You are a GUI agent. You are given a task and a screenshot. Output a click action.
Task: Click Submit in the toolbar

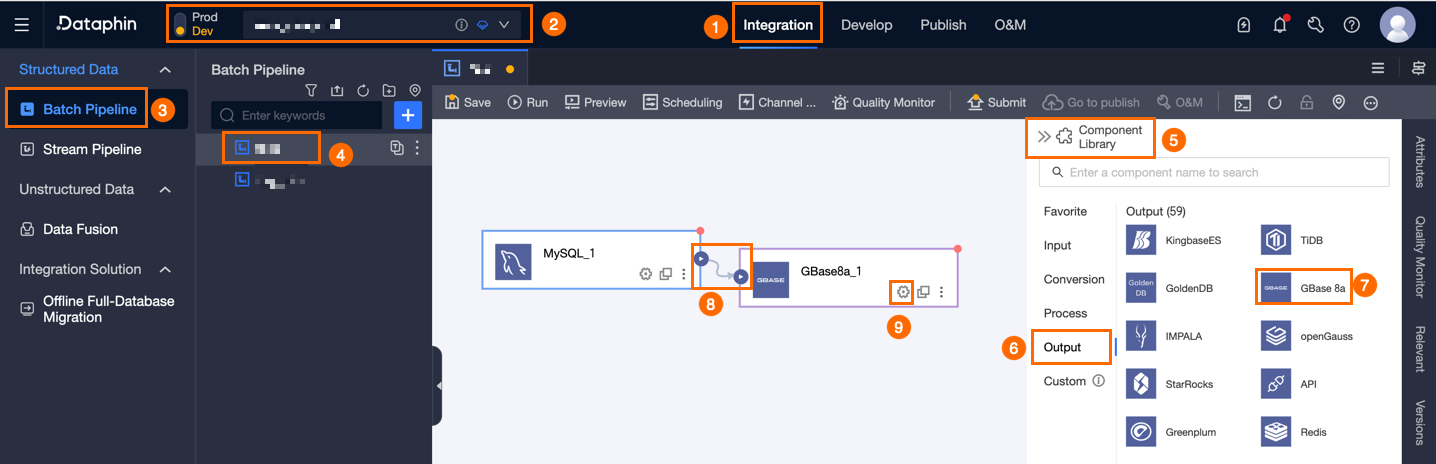pos(996,102)
